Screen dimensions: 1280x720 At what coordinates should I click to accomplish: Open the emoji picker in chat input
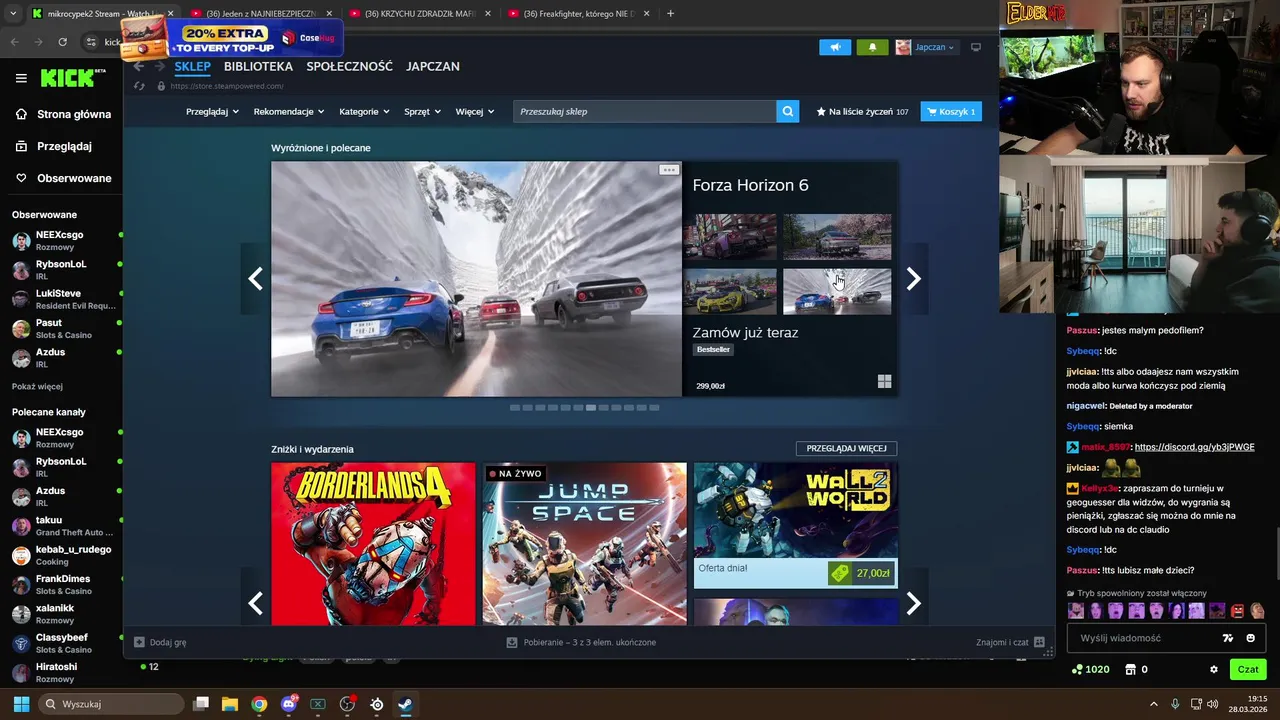1251,638
